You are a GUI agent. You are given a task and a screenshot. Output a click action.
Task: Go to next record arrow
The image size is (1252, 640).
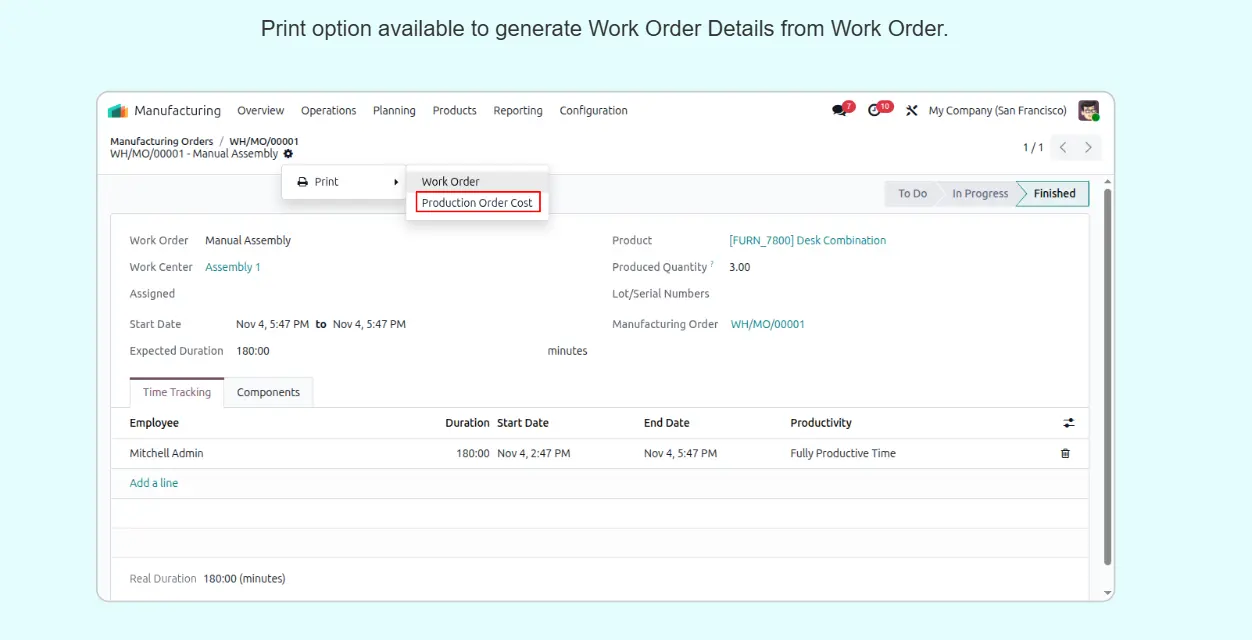click(x=1088, y=148)
